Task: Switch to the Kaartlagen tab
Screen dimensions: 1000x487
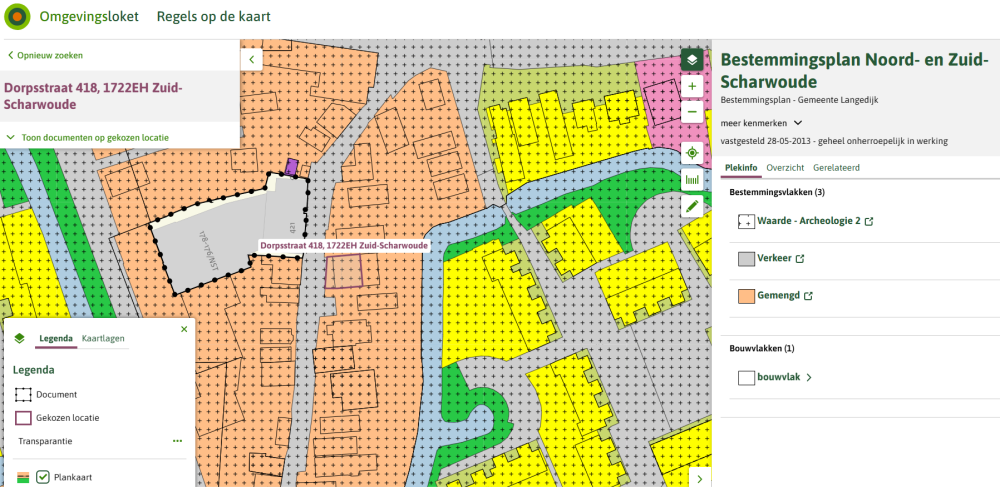Action: (103, 339)
